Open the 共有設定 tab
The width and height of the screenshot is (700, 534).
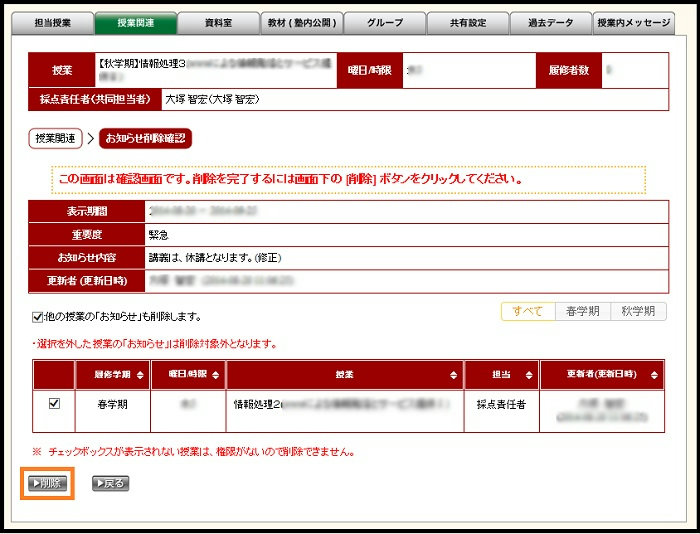[x=468, y=22]
